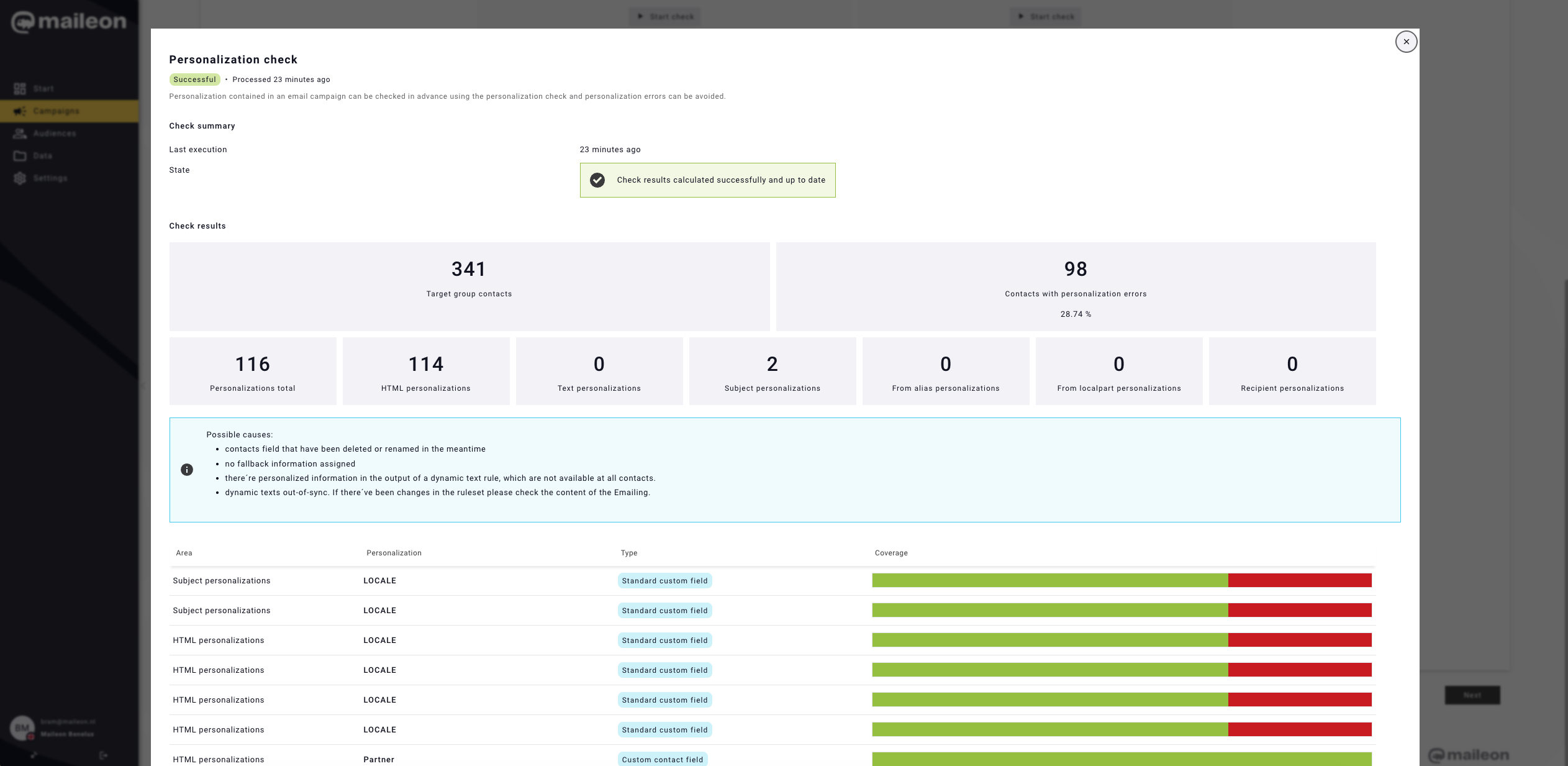The width and height of the screenshot is (1568, 766).
Task: Click the Successful status badge
Action: (194, 80)
